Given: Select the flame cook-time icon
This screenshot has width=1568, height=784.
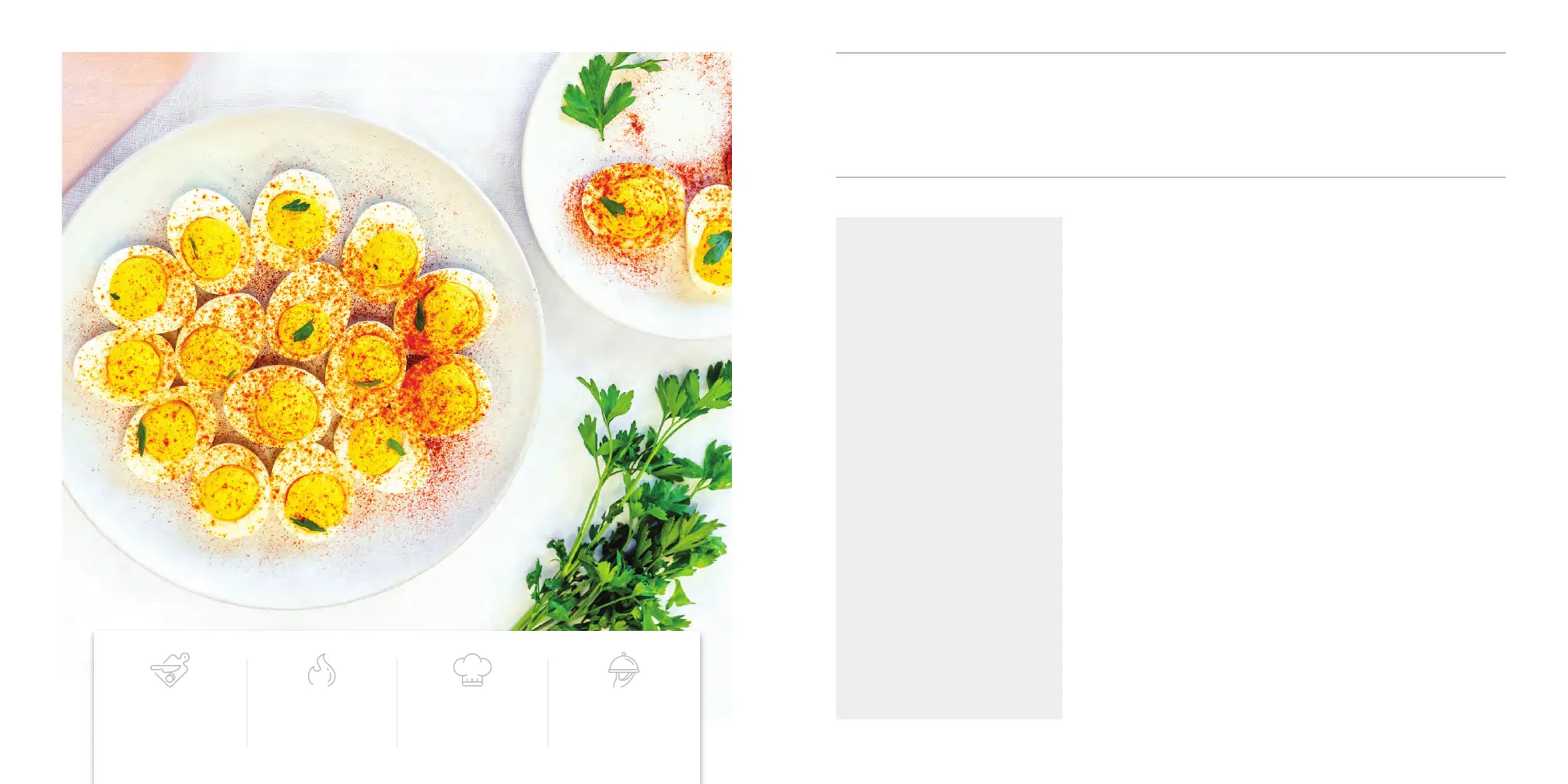Looking at the screenshot, I should pos(321,670).
